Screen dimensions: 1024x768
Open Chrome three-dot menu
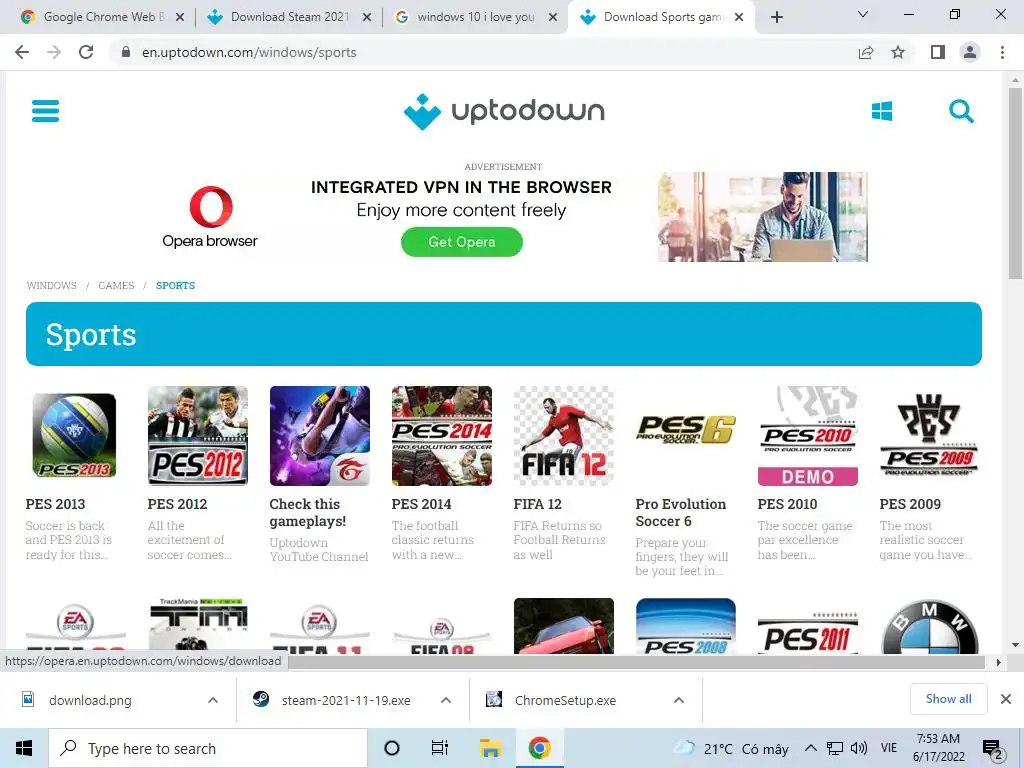1002,52
